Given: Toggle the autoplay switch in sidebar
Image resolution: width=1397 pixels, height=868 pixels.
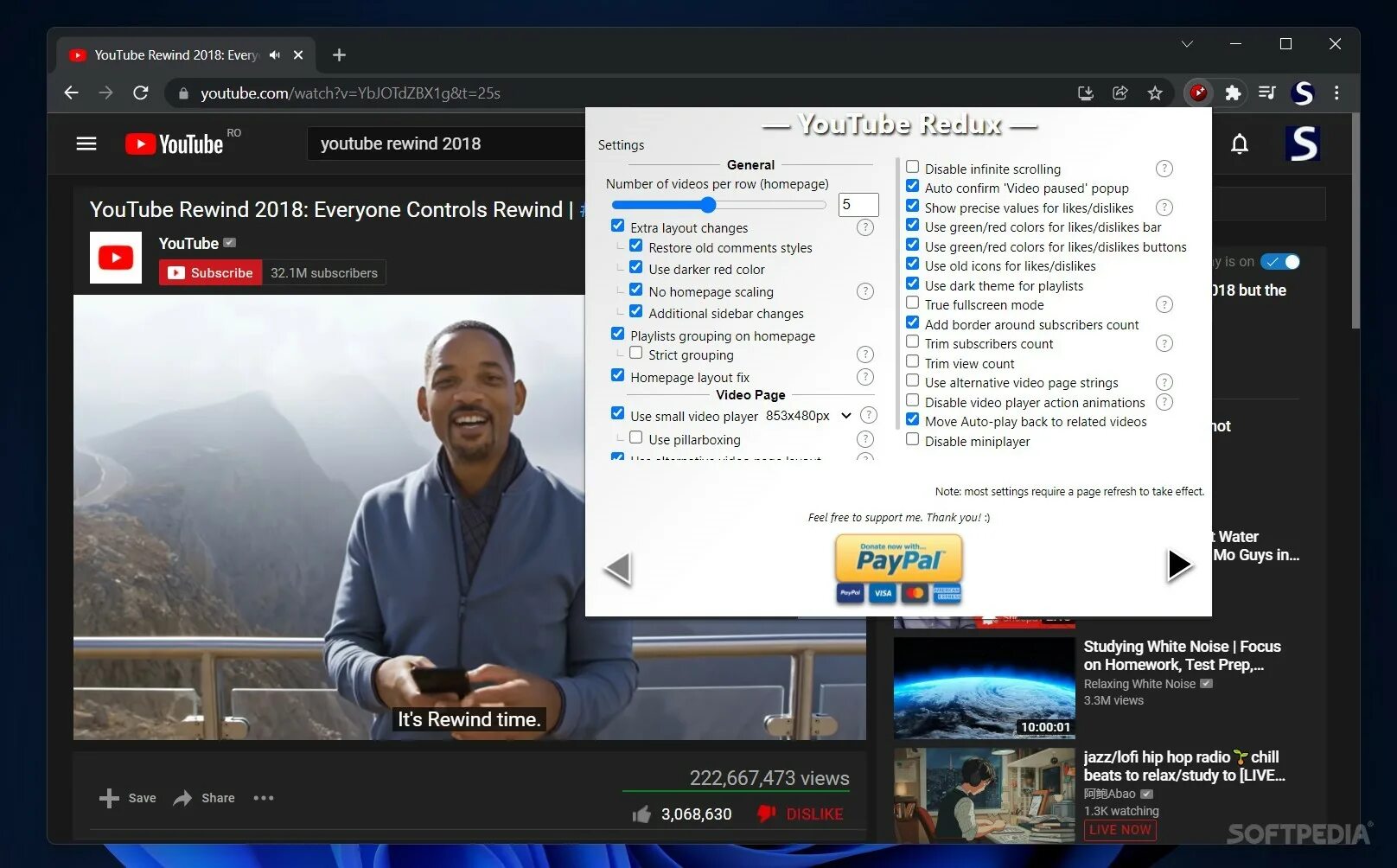Looking at the screenshot, I should (x=1280, y=261).
